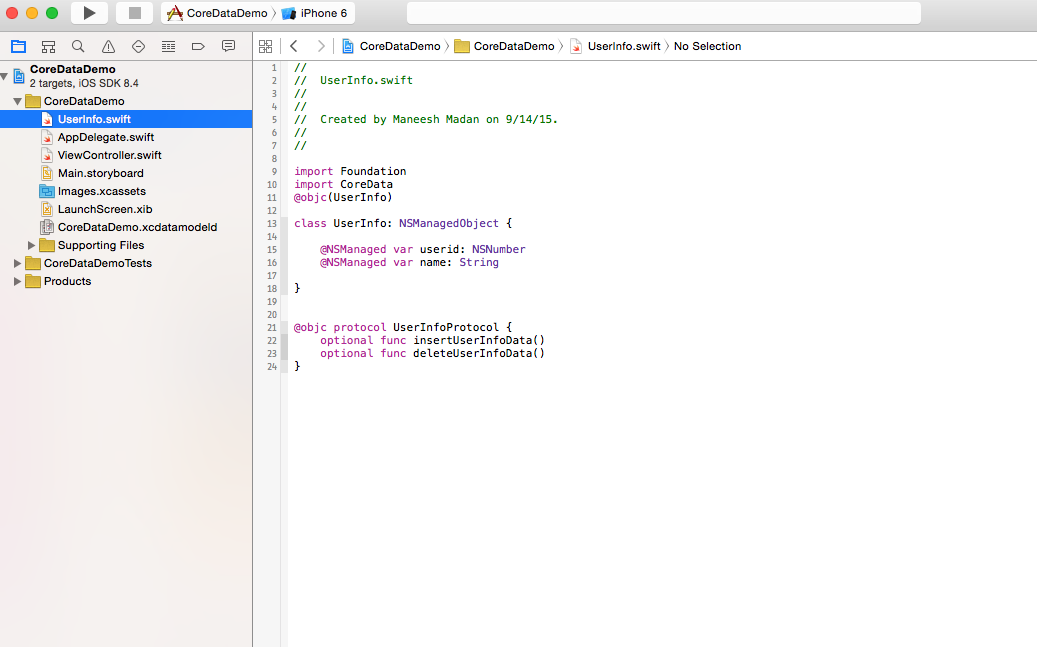Expand the Supporting Files group
This screenshot has height=647, width=1037.
pos(31,245)
